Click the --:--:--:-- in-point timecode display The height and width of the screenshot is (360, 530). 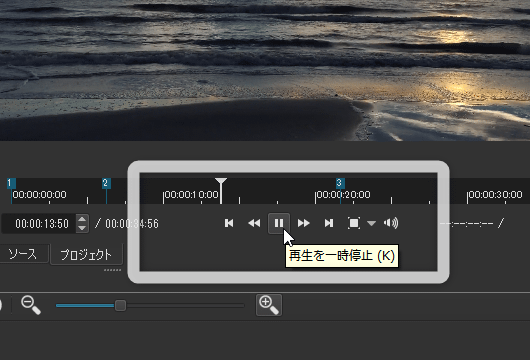click(466, 223)
